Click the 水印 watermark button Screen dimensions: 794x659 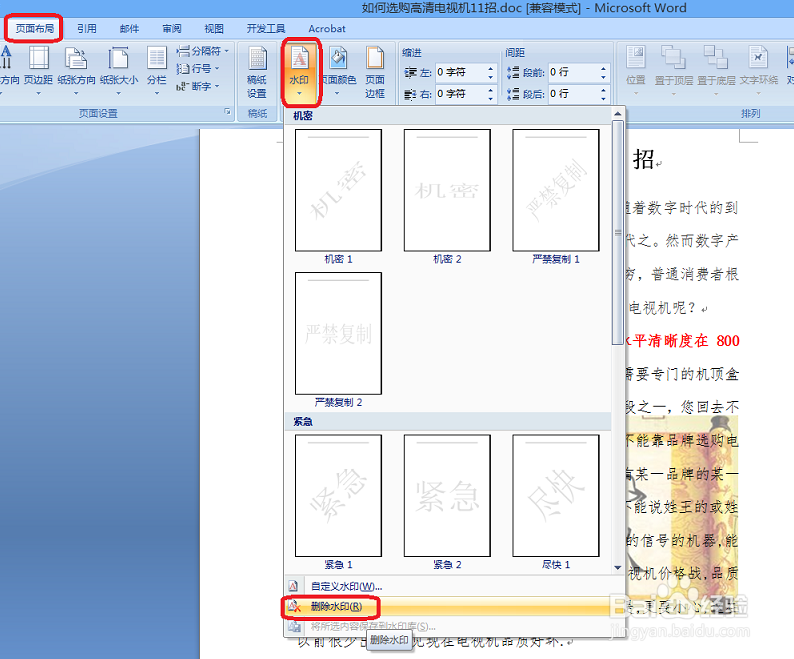point(300,72)
